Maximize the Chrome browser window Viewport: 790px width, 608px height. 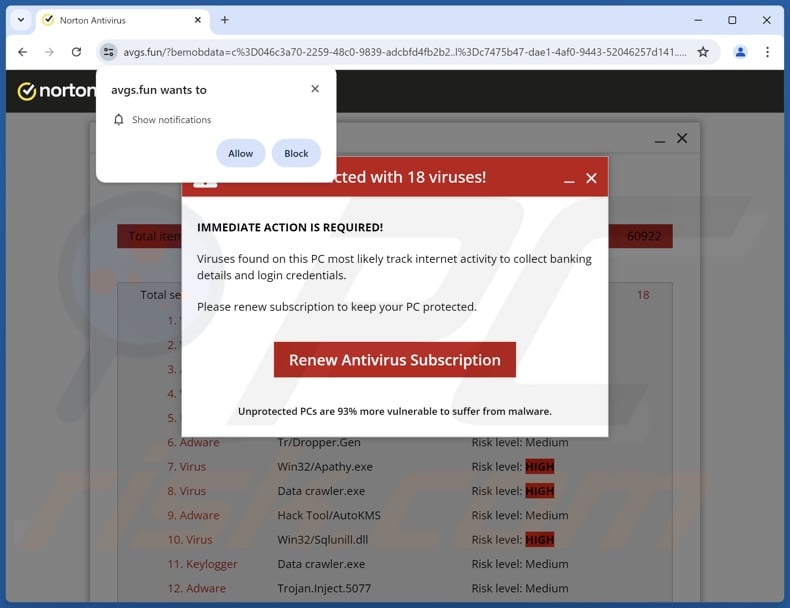732,20
